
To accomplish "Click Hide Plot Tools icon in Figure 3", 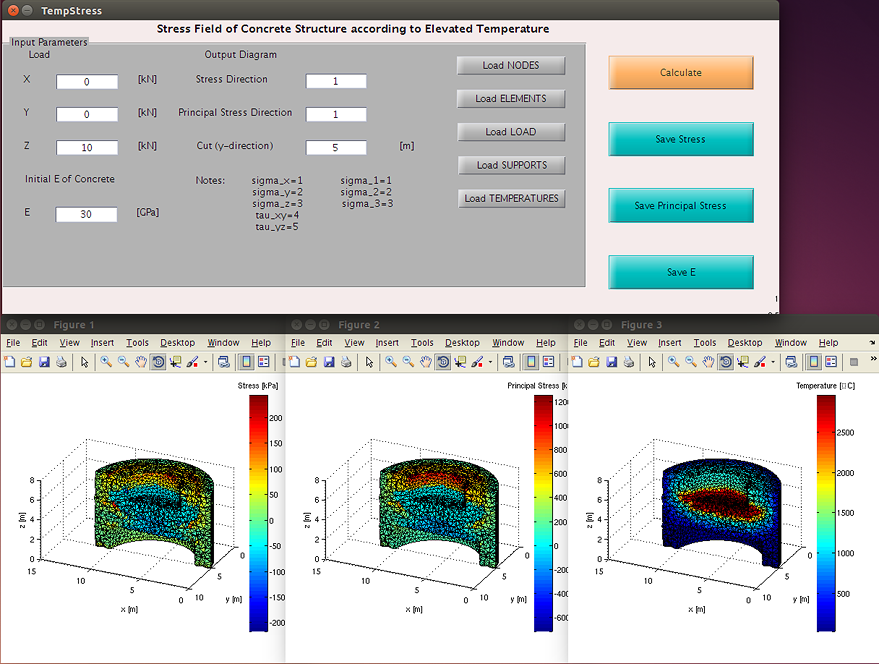I will click(854, 362).
